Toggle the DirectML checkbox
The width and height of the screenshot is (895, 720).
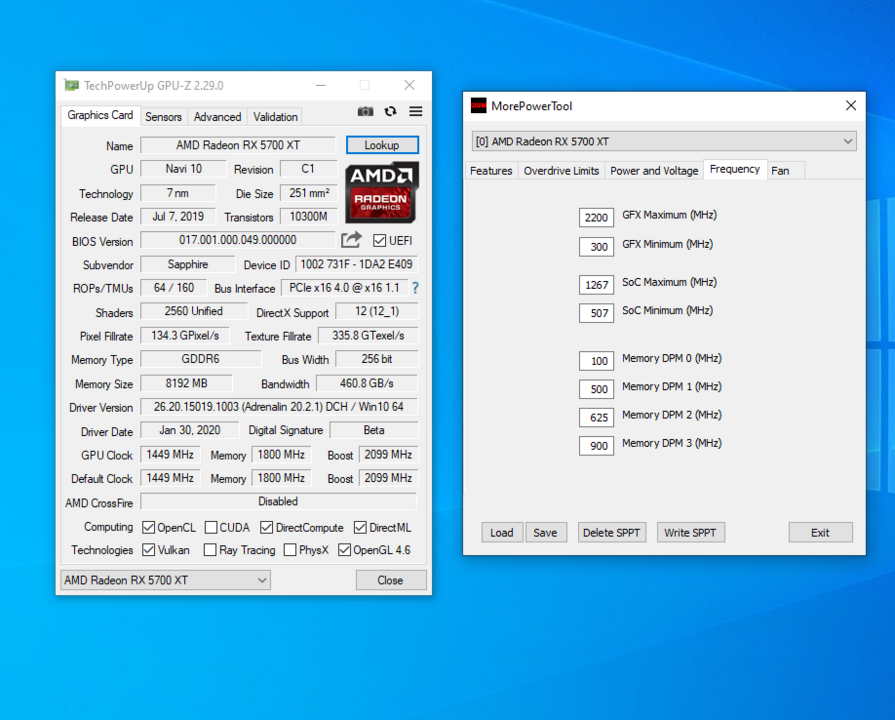click(360, 528)
